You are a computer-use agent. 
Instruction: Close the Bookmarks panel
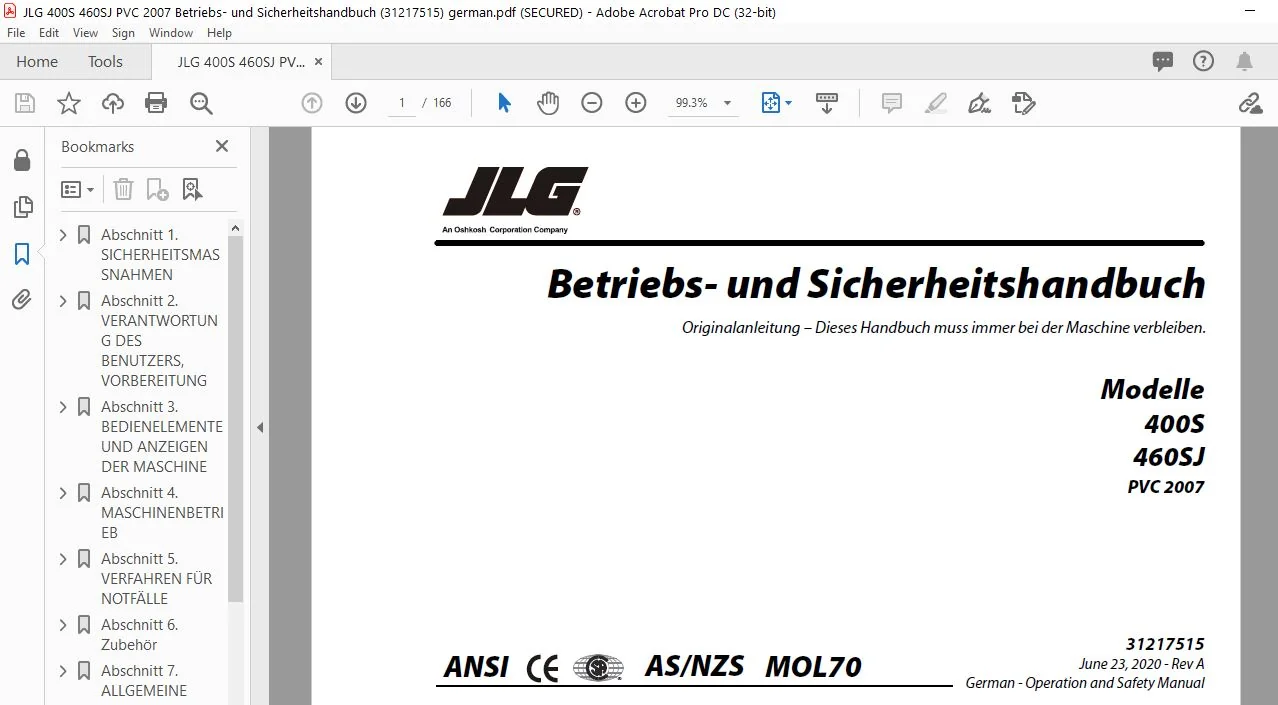[222, 146]
